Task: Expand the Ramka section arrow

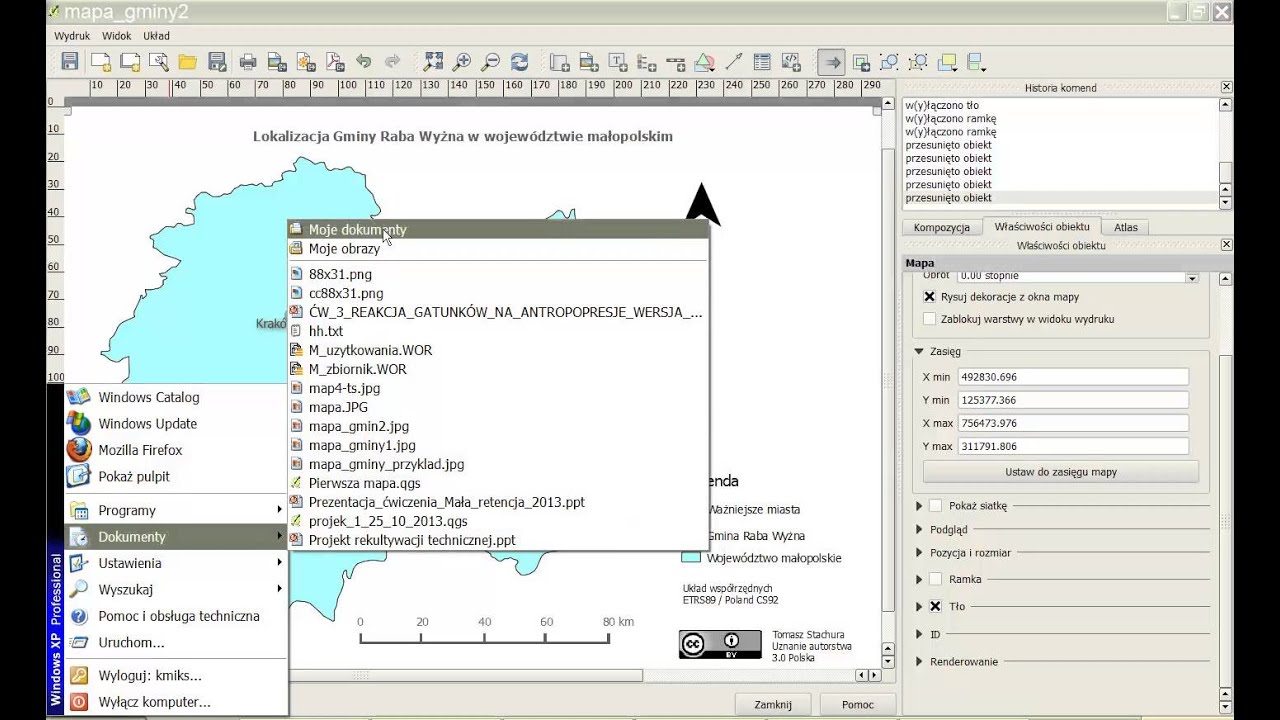Action: coord(919,579)
